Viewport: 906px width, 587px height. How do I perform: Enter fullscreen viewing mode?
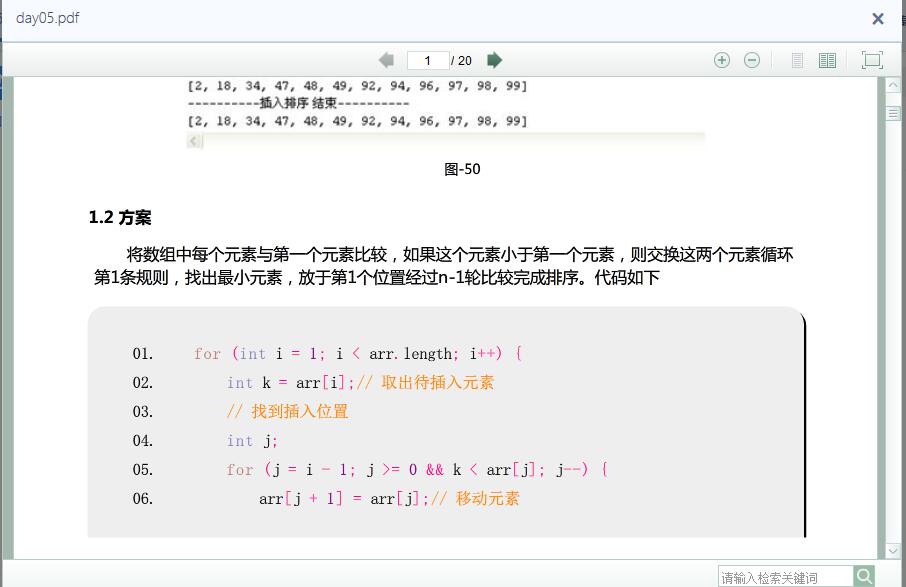click(x=872, y=60)
